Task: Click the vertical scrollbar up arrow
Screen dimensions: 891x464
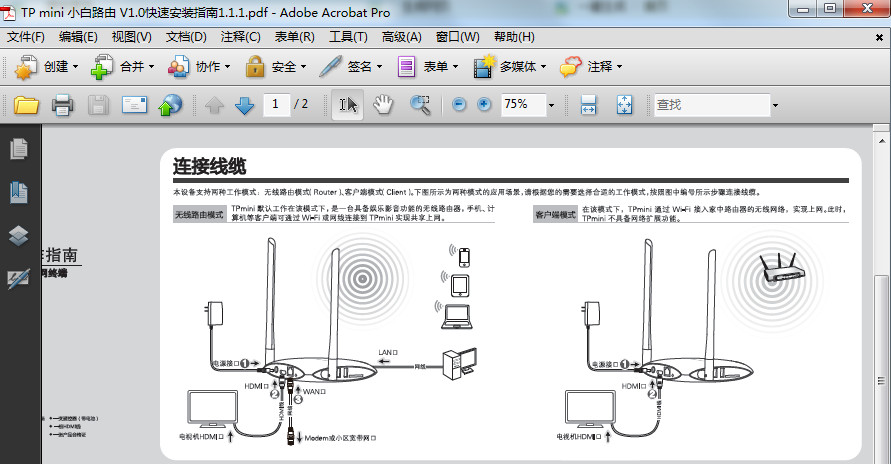Action: point(882,141)
